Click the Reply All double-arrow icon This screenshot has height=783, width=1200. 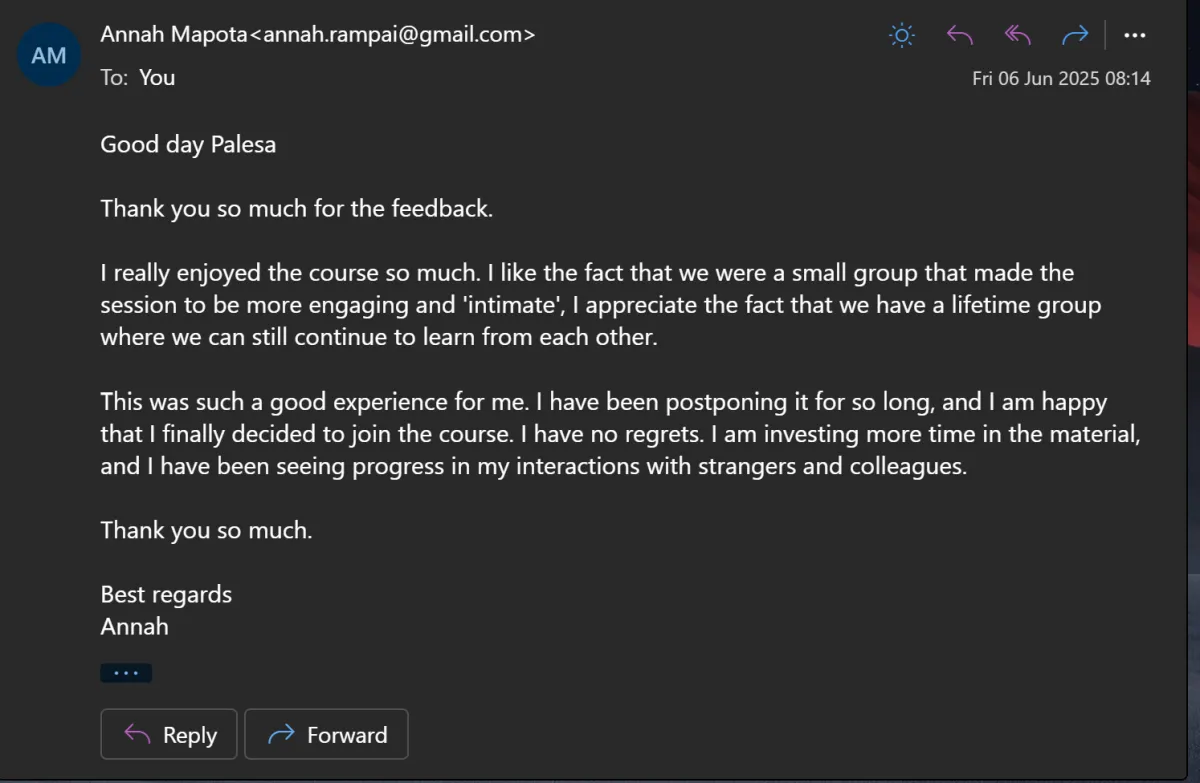[x=1017, y=36]
